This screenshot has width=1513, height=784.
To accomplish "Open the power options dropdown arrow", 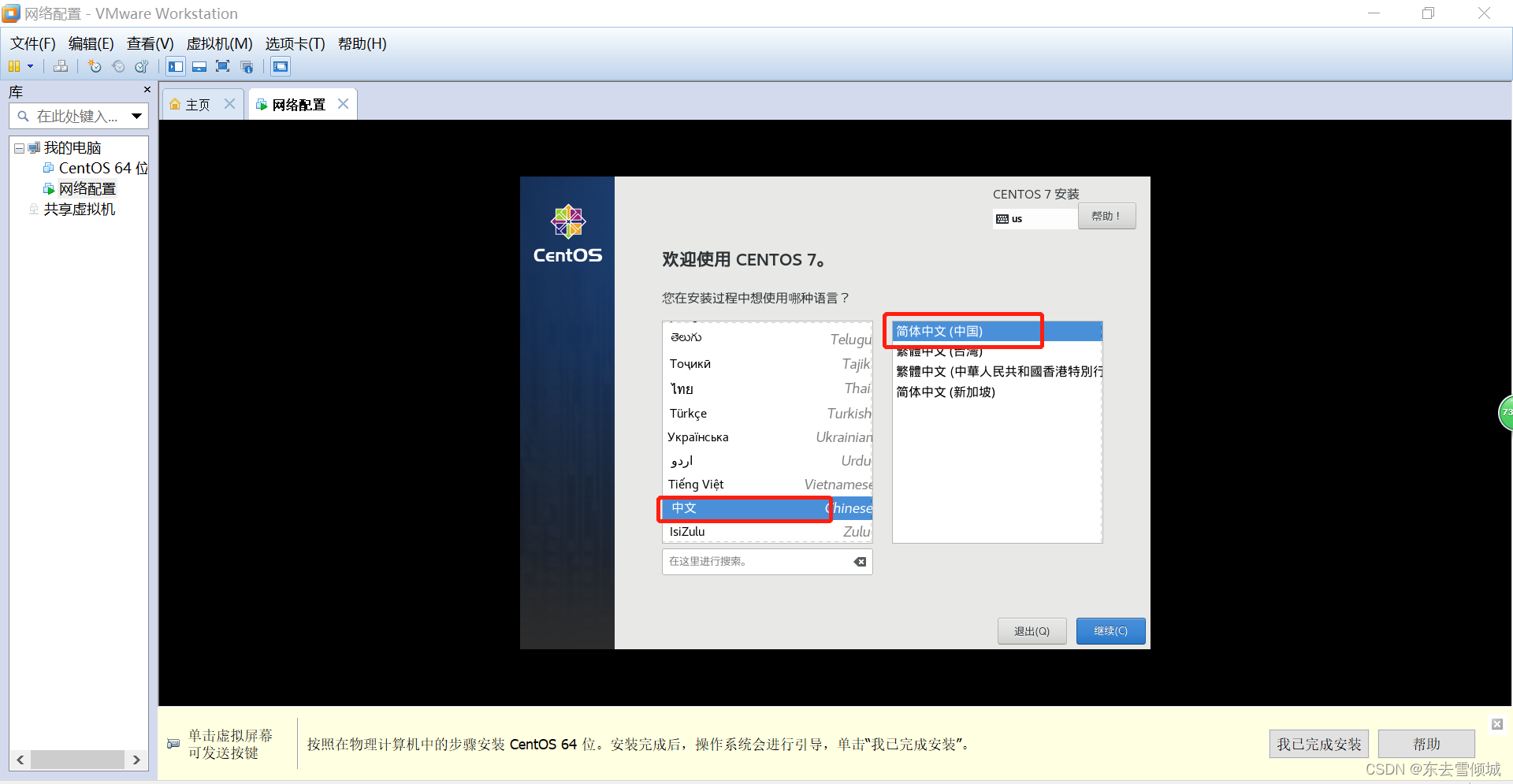I will (x=31, y=66).
